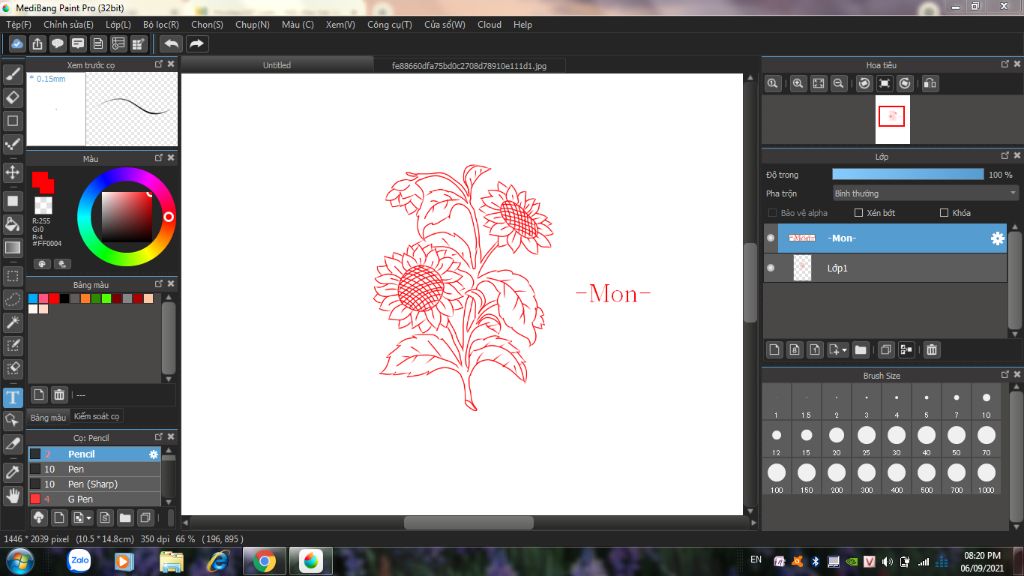Choose brush size 25 preset
This screenshot has width=1024, height=576.
tap(867, 439)
